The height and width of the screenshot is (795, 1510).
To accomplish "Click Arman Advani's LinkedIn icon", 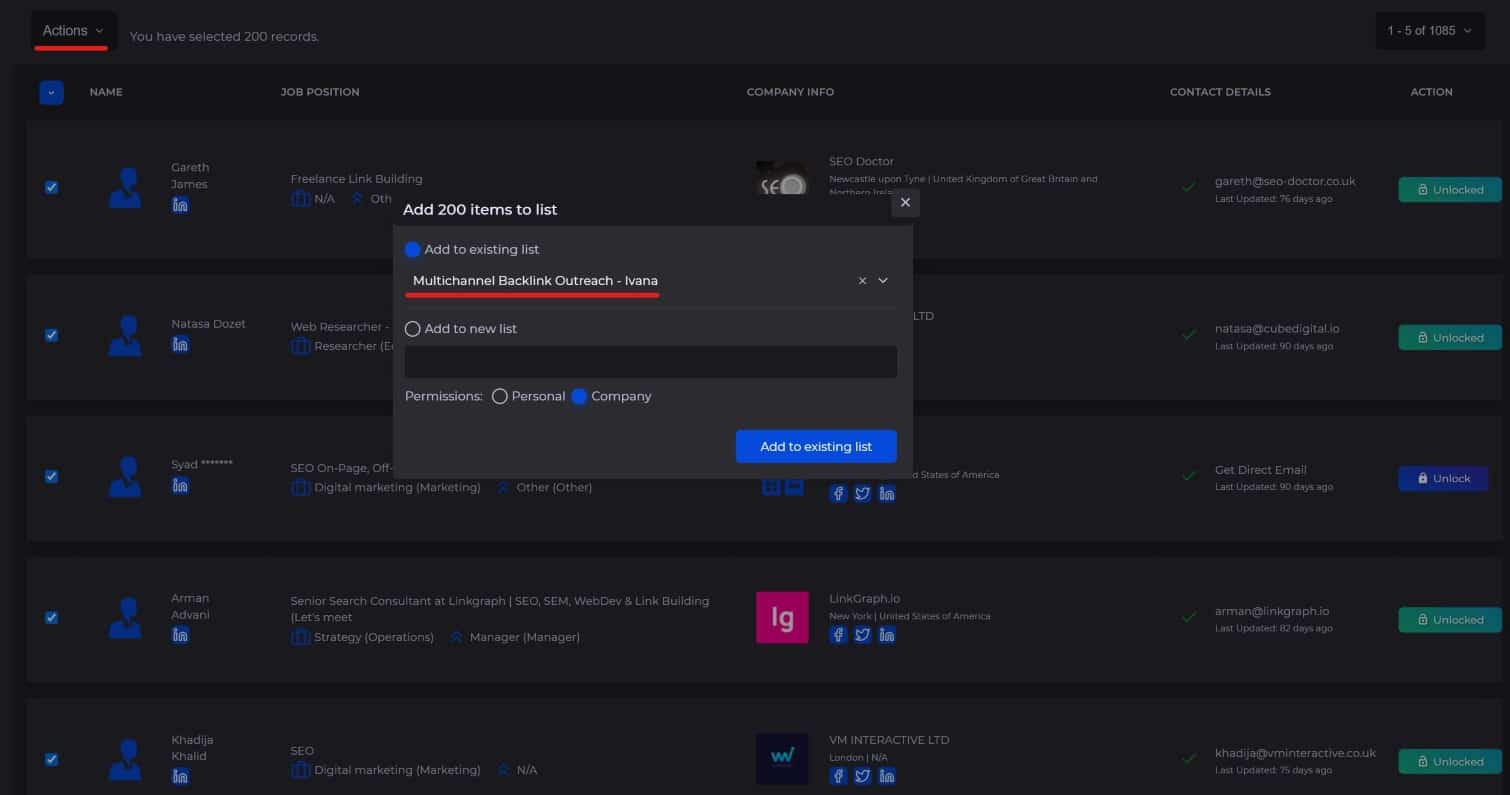I will click(180, 635).
